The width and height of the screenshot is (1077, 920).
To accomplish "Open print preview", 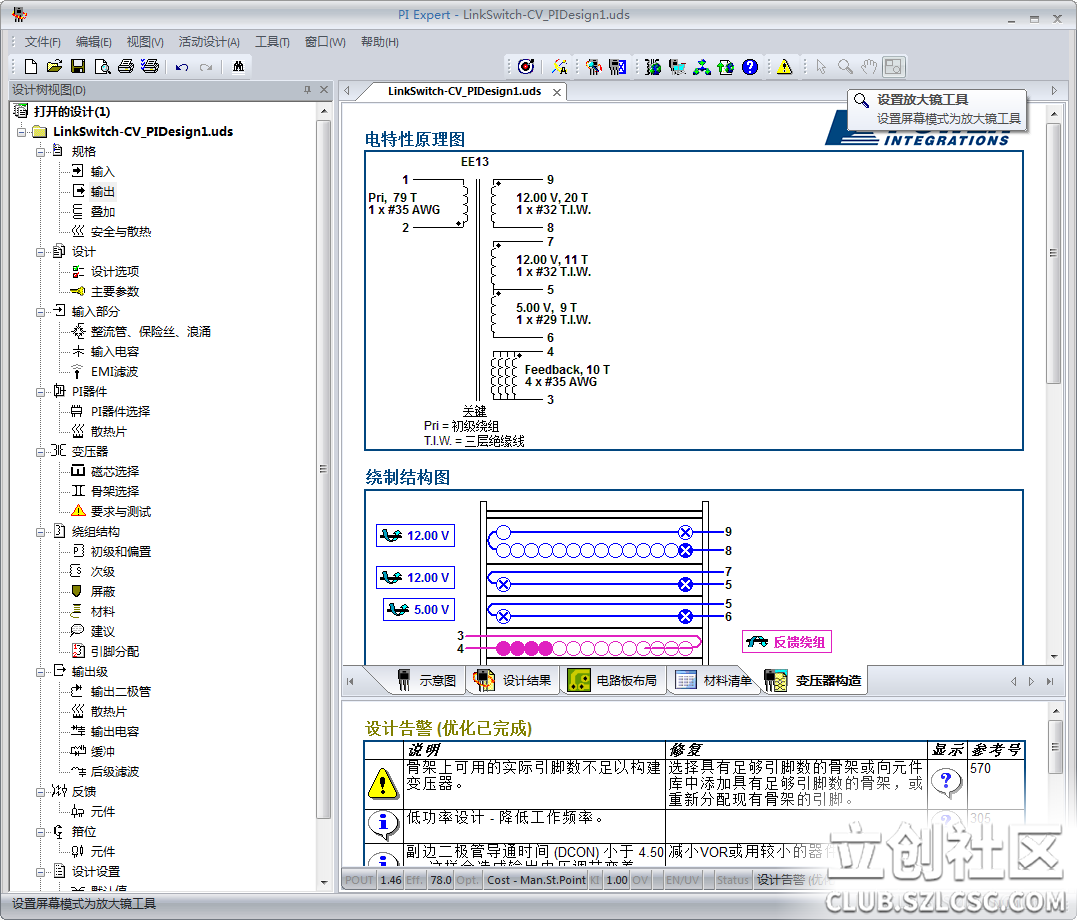I will click(x=102, y=67).
